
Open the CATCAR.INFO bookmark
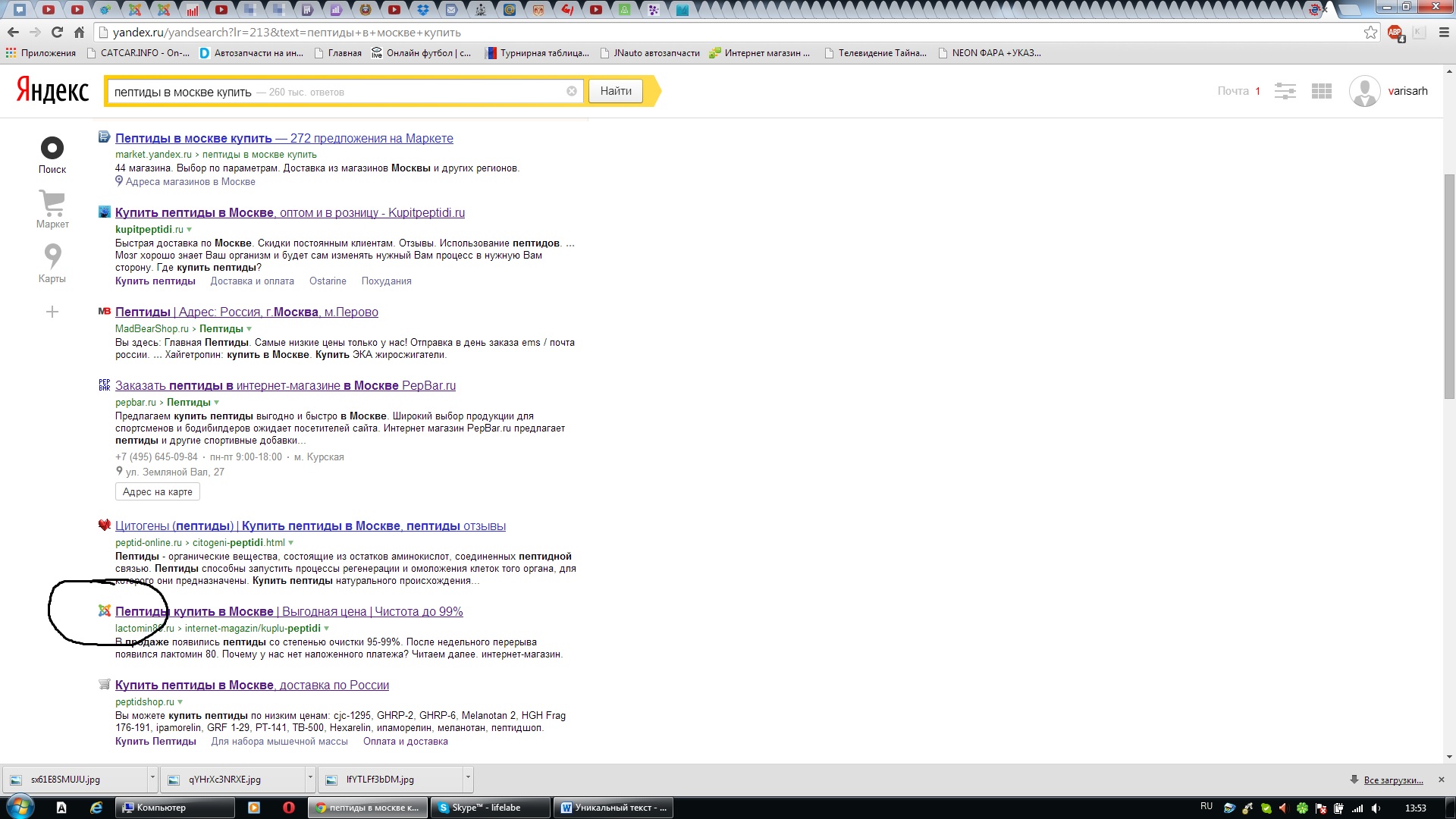[138, 53]
